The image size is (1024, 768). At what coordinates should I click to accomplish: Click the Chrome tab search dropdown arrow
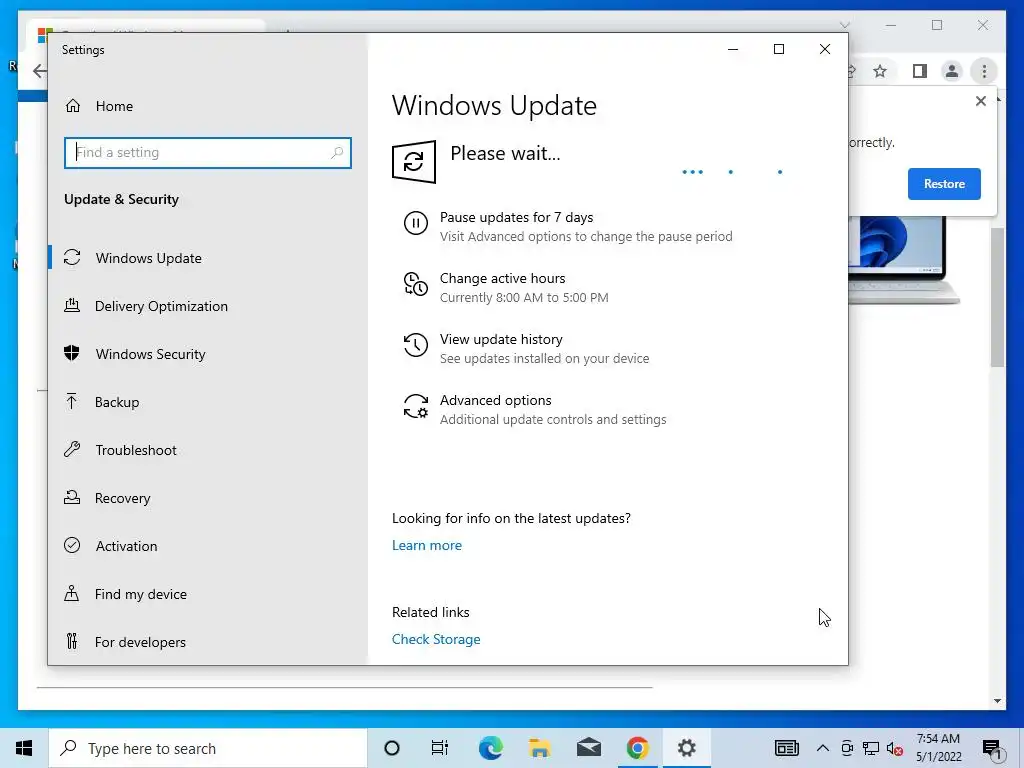(x=844, y=25)
